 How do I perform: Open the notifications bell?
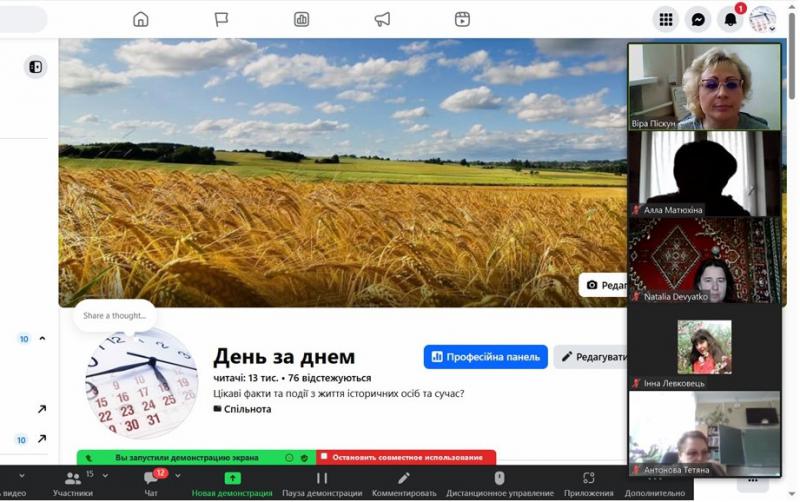(x=731, y=19)
